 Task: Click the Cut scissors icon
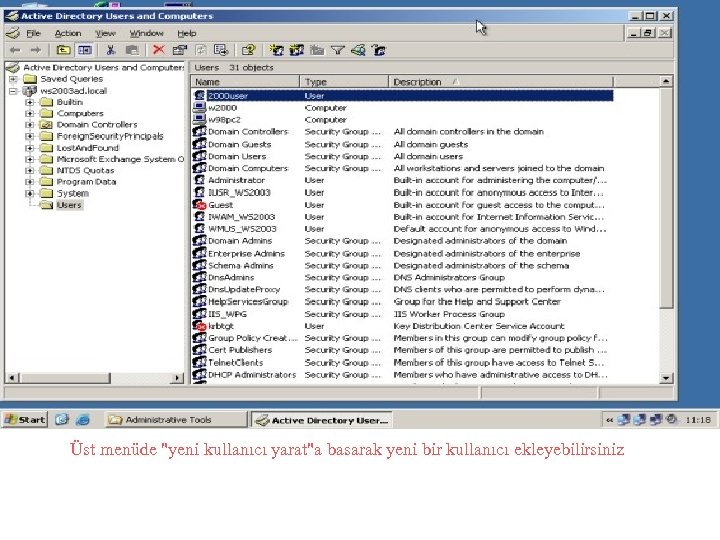(x=111, y=50)
